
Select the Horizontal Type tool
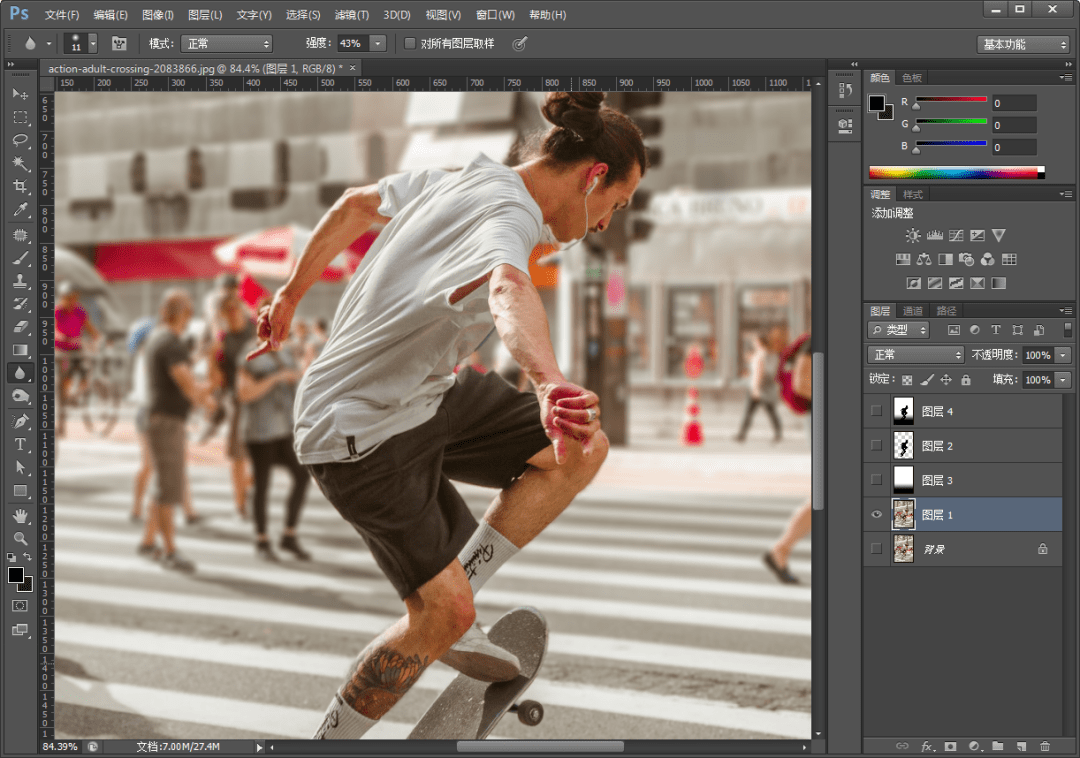20,444
